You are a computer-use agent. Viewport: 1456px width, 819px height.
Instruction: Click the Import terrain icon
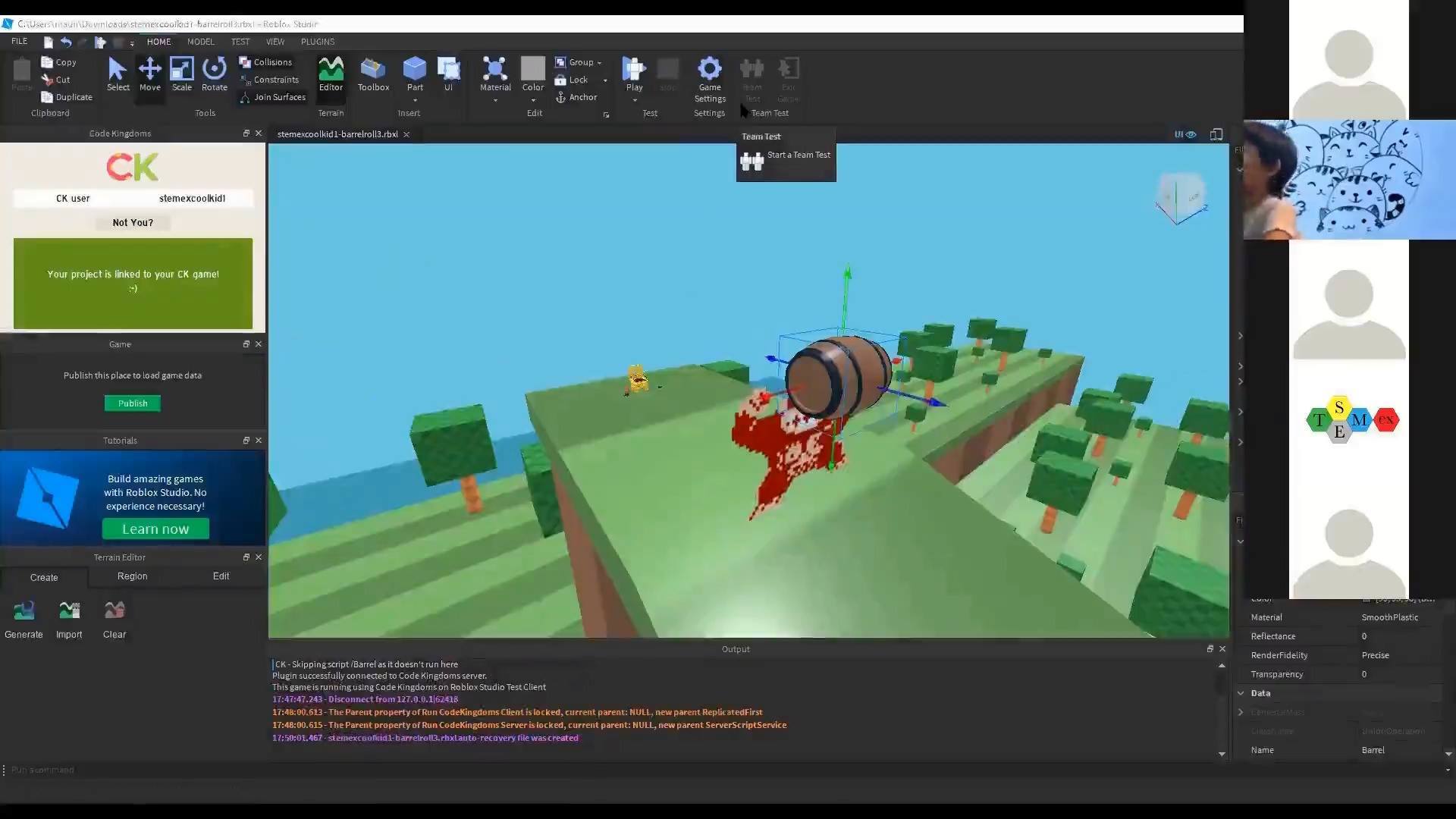tap(69, 610)
